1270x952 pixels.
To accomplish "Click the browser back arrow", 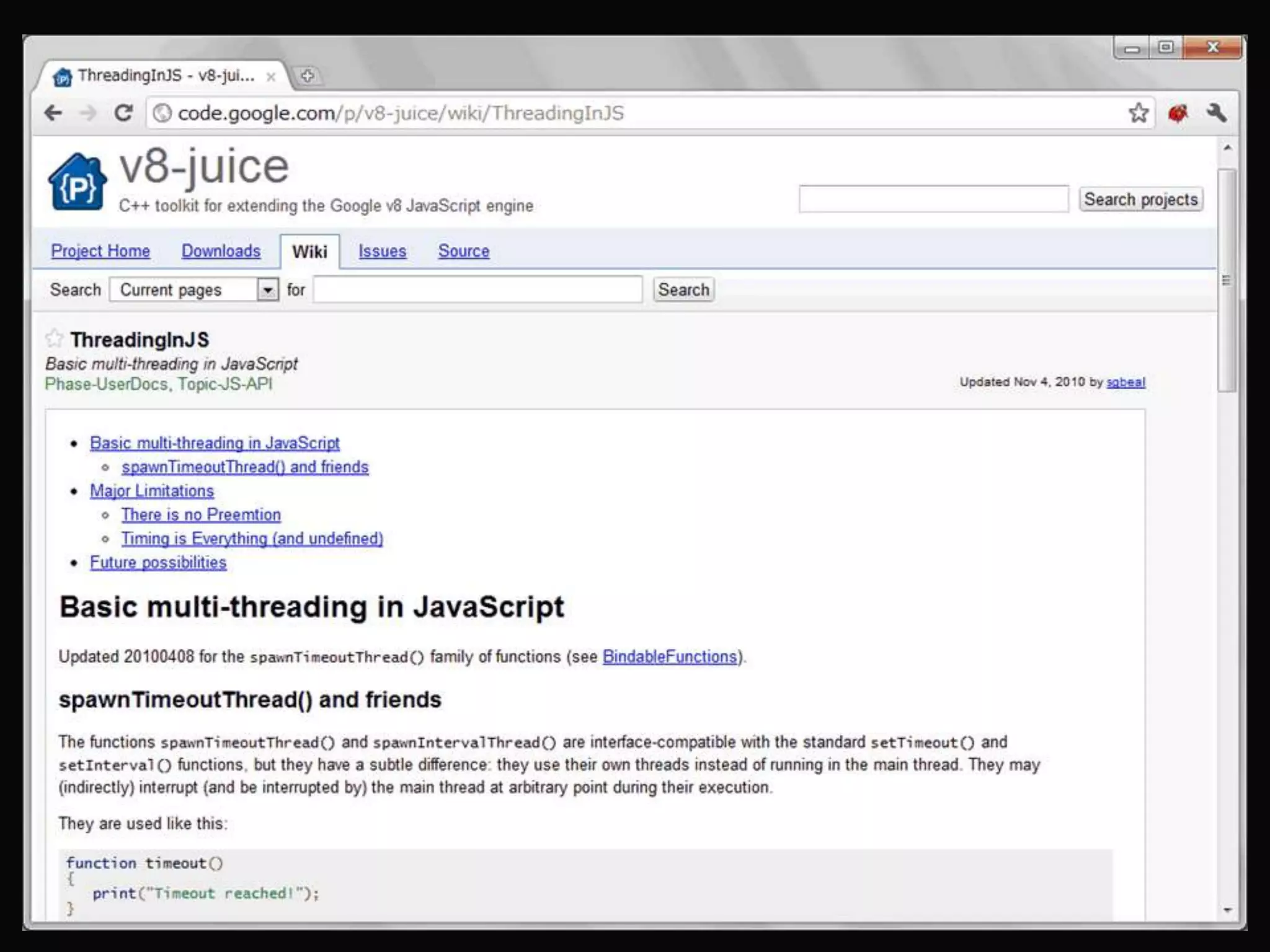I will pos(54,113).
